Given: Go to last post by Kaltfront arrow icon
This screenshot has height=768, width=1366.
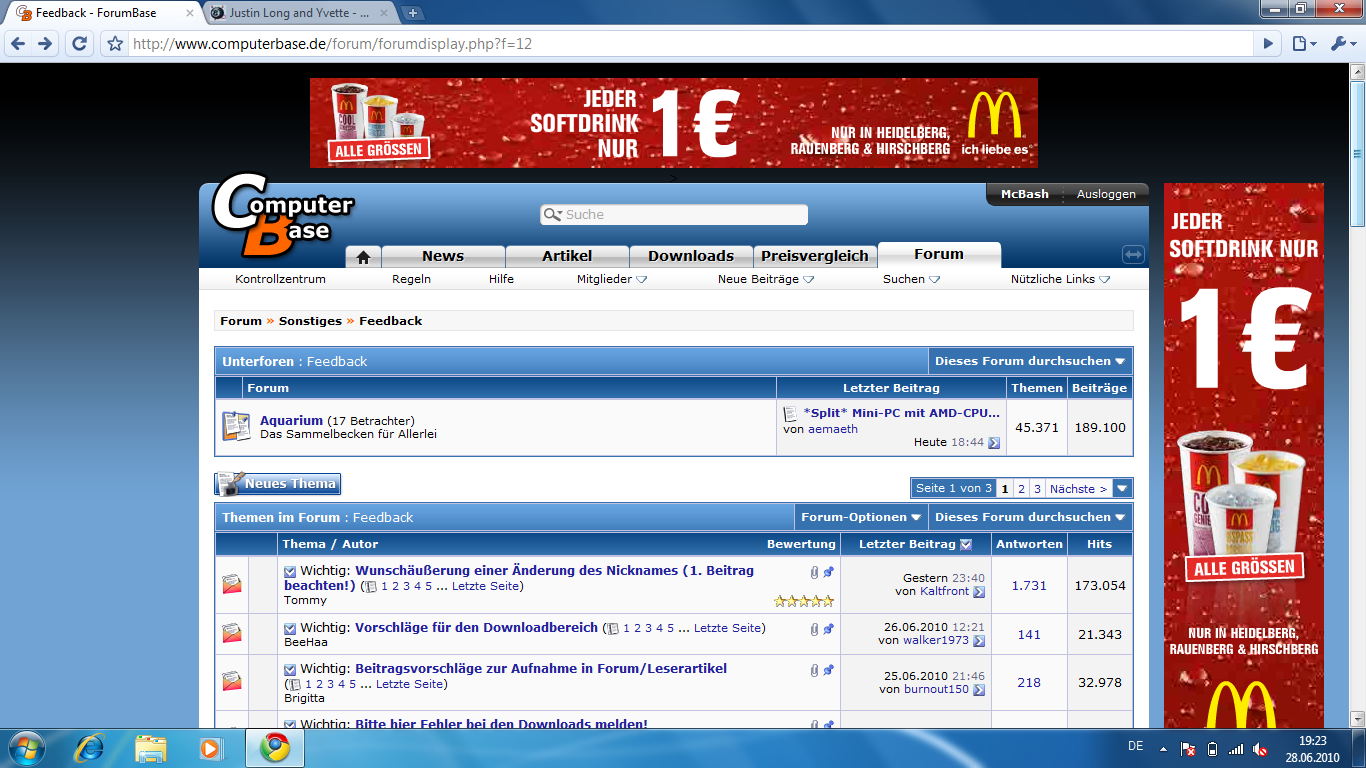Looking at the screenshot, I should point(979,592).
